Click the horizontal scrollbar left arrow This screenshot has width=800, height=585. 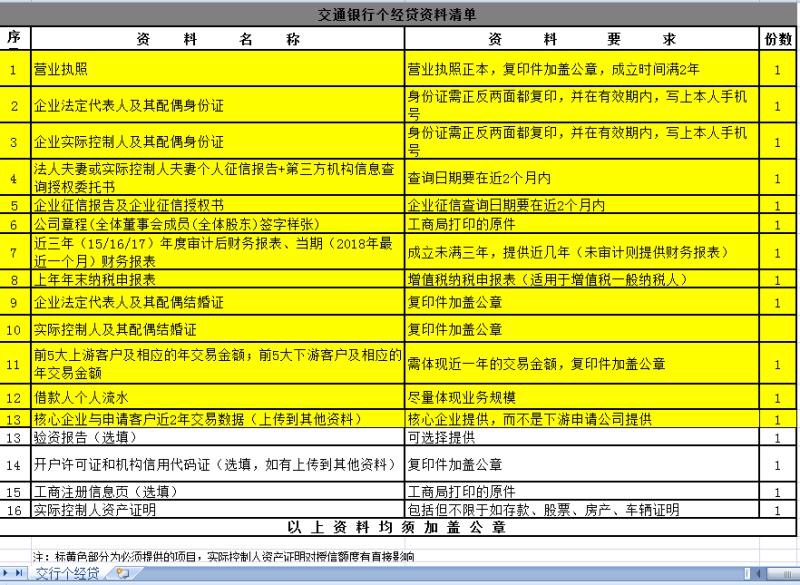pyautogui.click(x=759, y=574)
